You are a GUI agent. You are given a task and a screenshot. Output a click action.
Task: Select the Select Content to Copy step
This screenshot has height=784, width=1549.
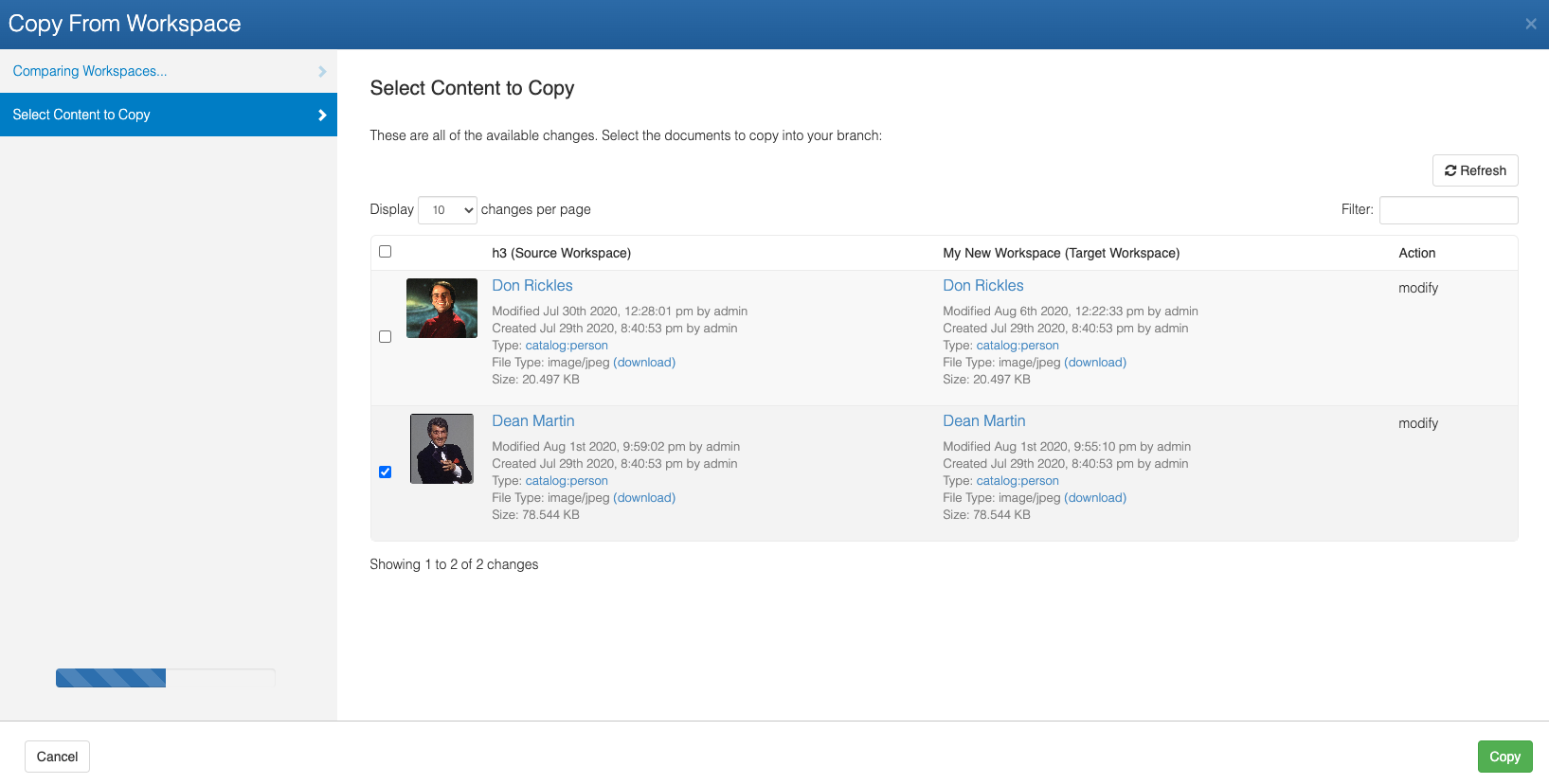click(x=81, y=115)
